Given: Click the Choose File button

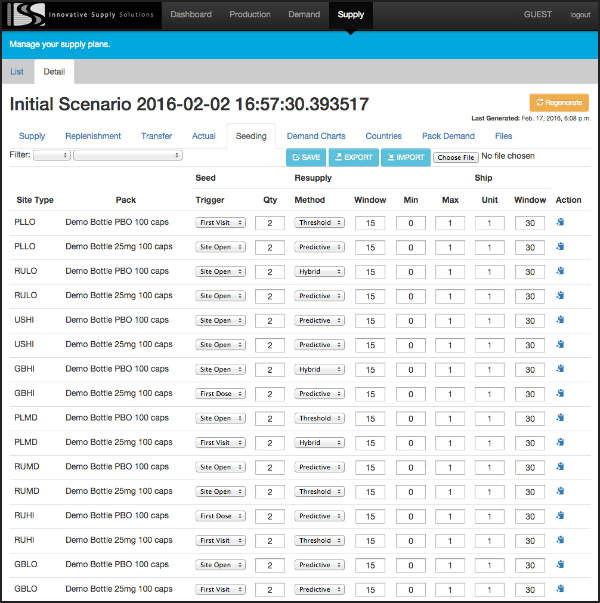Looking at the screenshot, I should (x=456, y=157).
